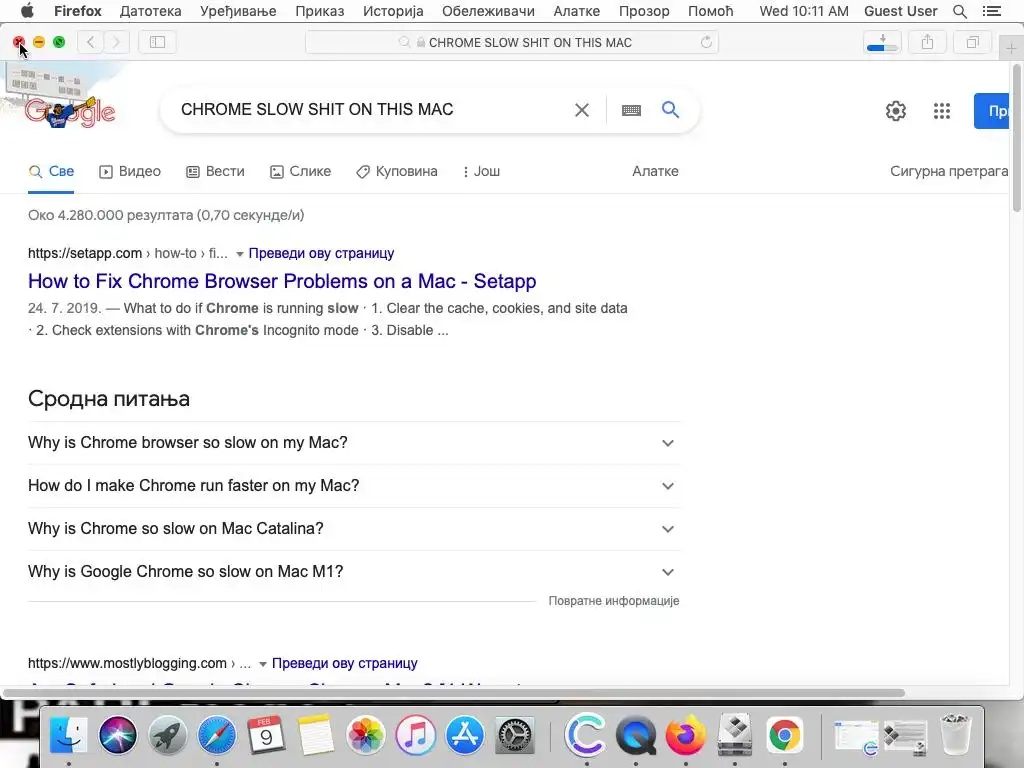Viewport: 1024px width, 768px height.
Task: Open dropdown arrow beside setapp.com URL
Action: [240, 254]
